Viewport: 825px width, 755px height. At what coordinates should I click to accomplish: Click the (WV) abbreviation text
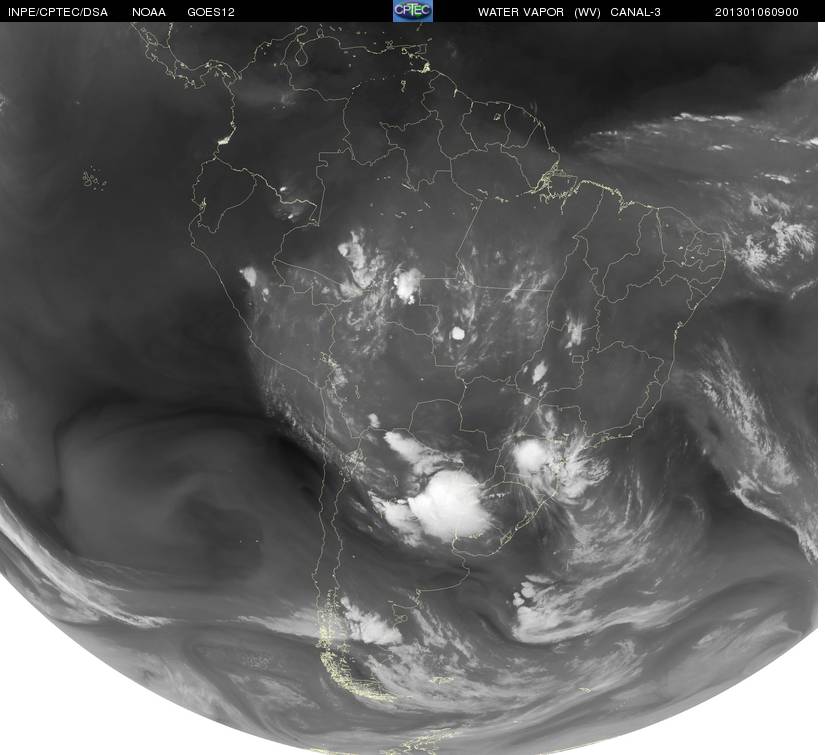coord(587,12)
